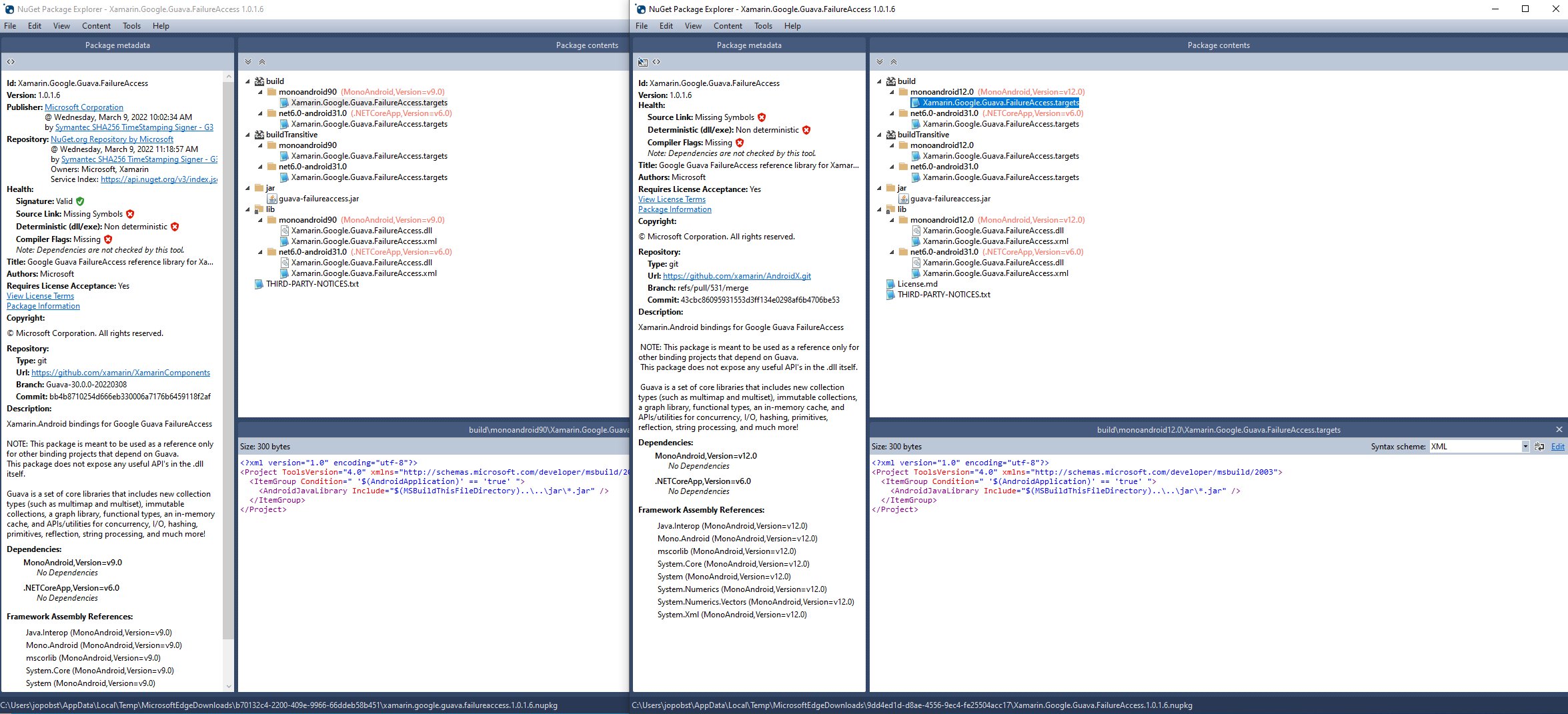Click red Compiler Flags shield in right window
This screenshot has width=1568, height=714.
coord(740,143)
